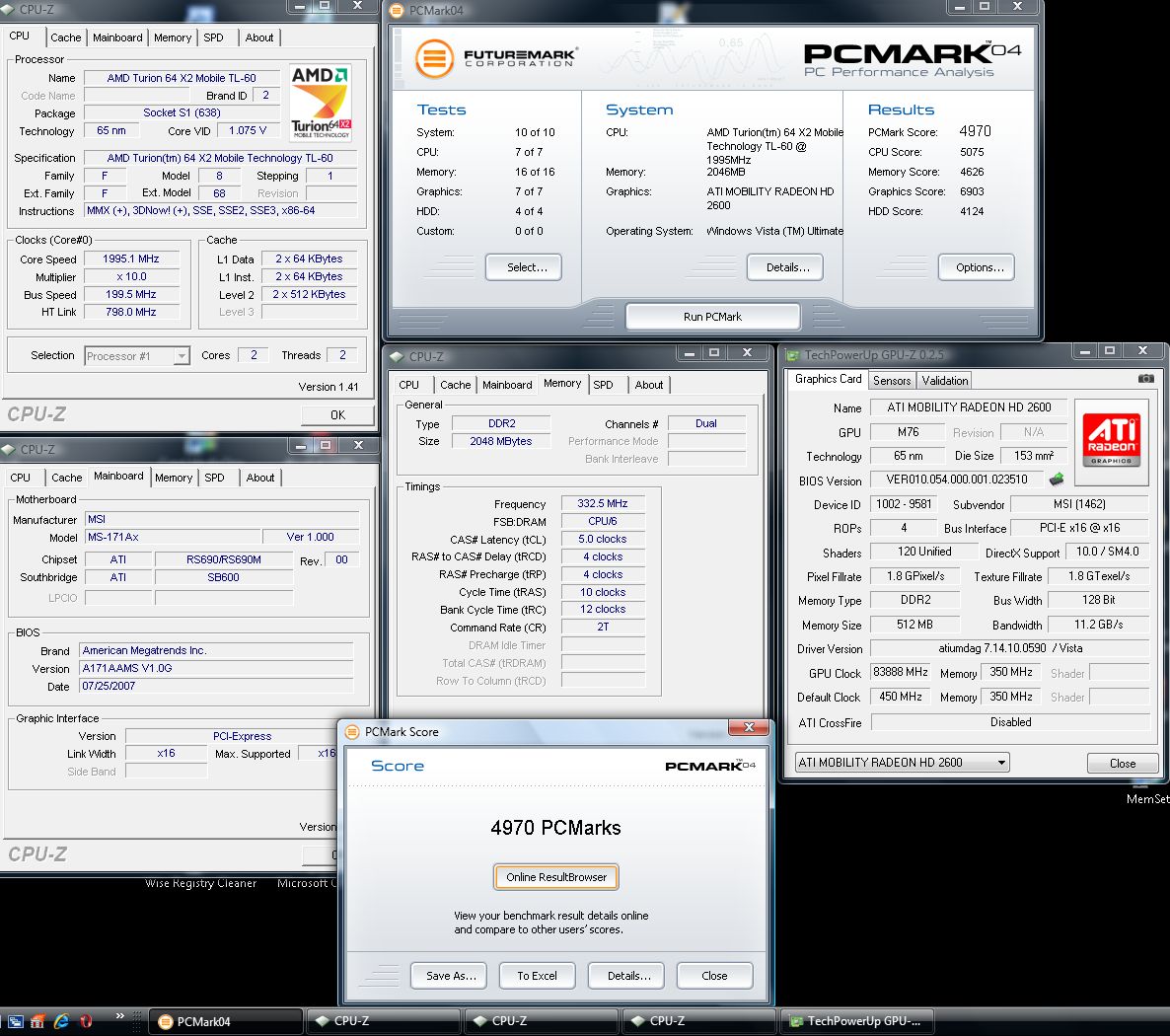Open Cache tab in the Memory CPU-Z window
Viewport: 1170px width, 1036px height.
pos(455,385)
